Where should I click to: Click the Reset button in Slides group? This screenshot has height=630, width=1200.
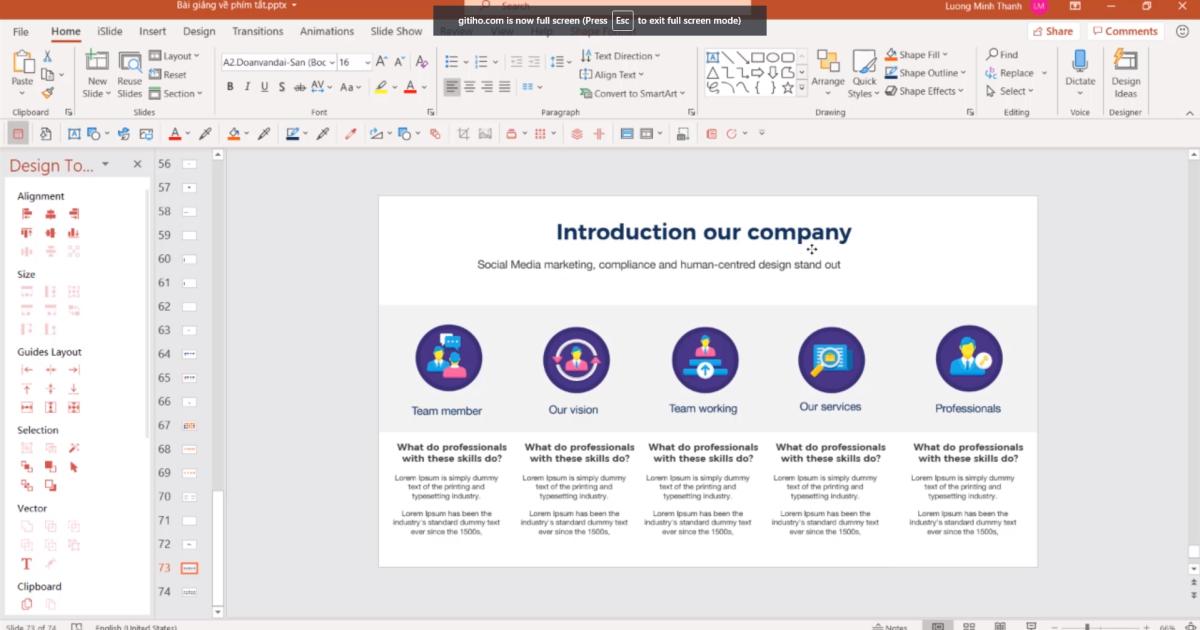click(x=172, y=74)
